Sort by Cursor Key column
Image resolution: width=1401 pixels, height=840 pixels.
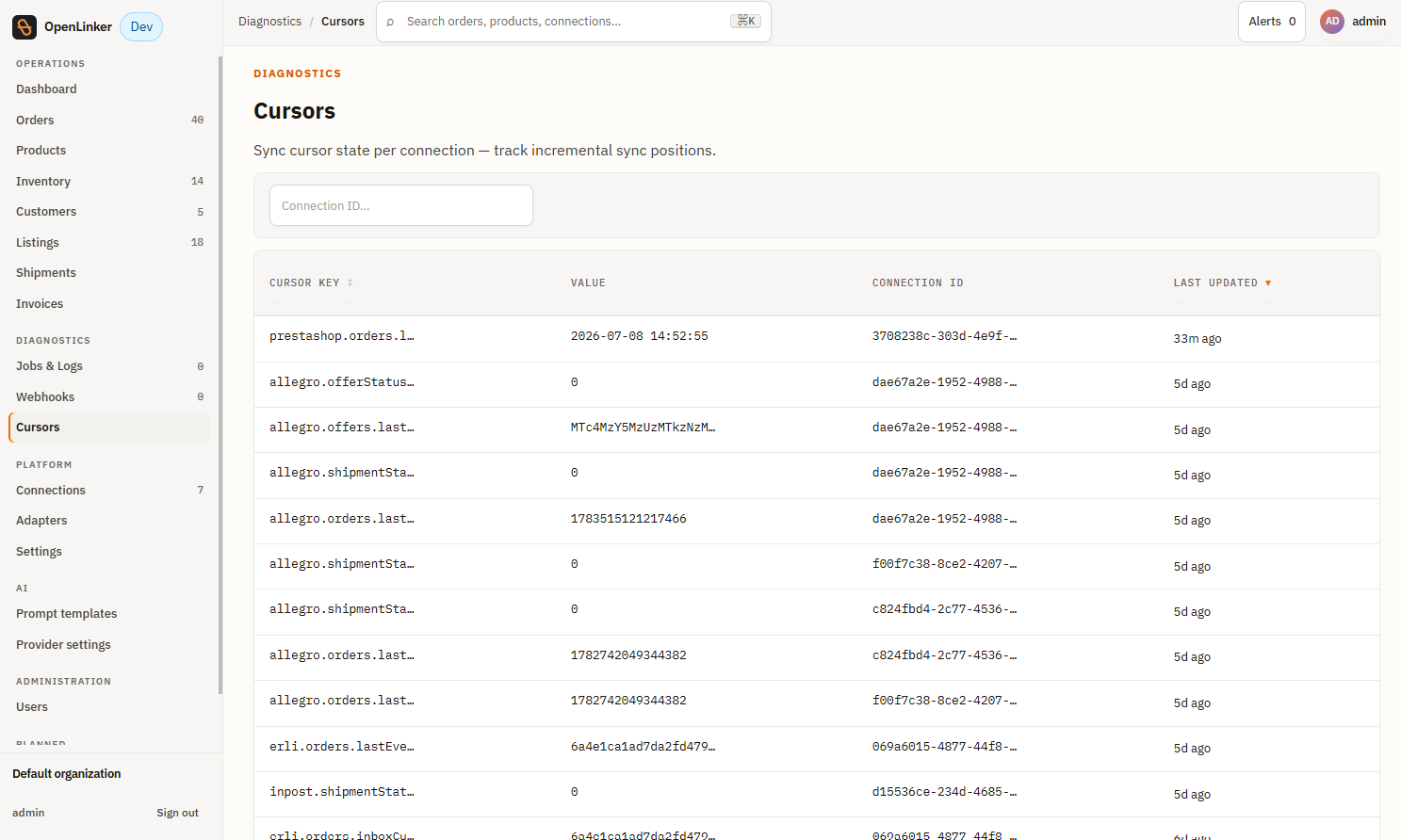(311, 283)
